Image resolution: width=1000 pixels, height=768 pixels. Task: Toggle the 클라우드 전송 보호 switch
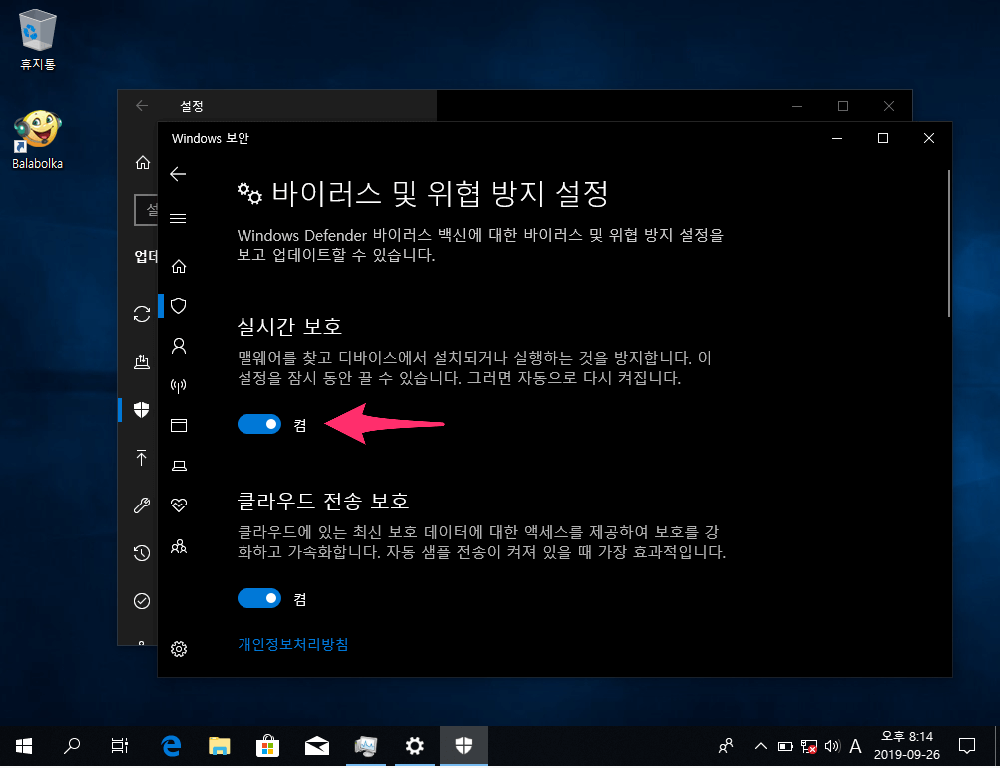[x=259, y=598]
